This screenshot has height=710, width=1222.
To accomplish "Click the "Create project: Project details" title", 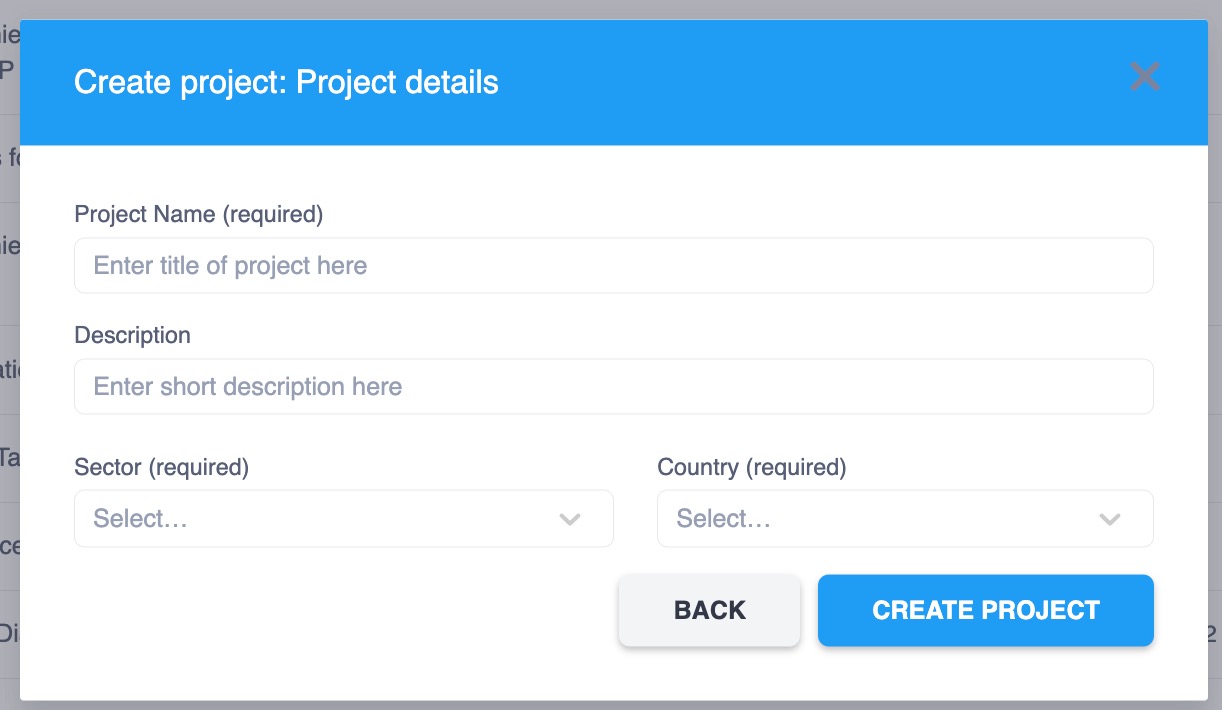I will (x=286, y=82).
